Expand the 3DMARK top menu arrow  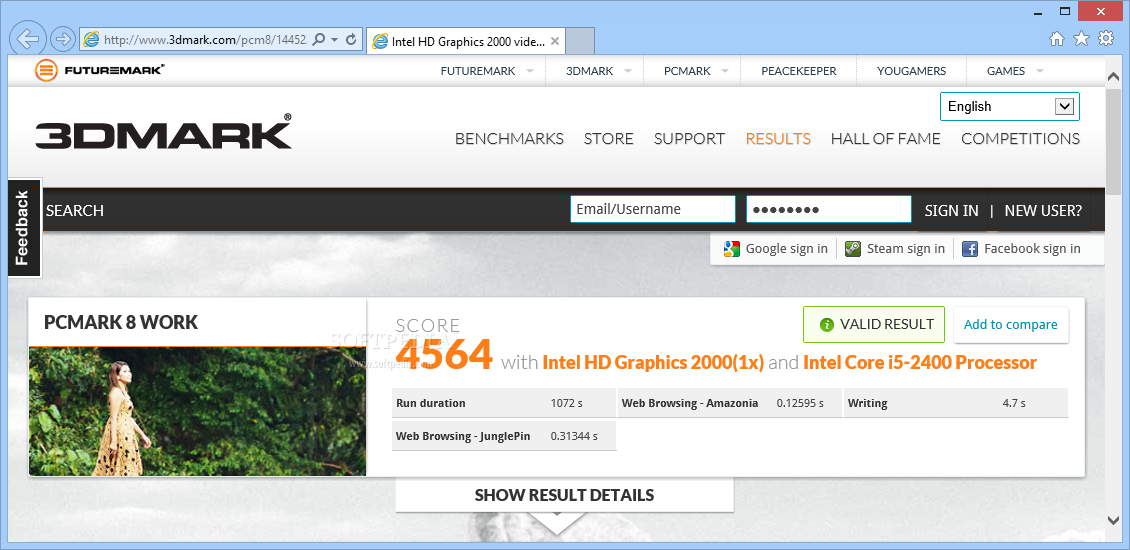627,71
